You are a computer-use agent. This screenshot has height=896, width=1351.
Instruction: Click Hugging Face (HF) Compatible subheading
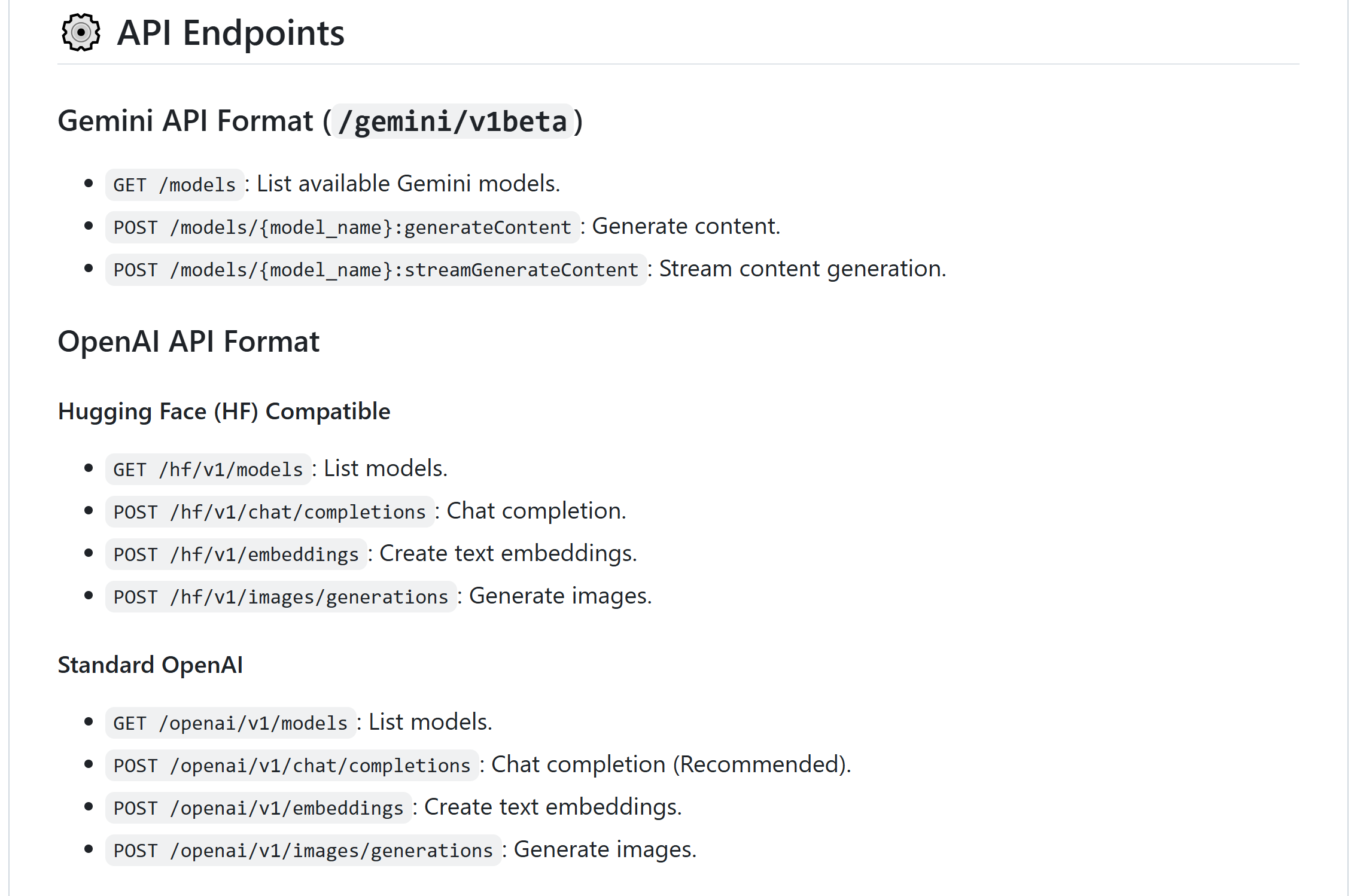point(224,412)
